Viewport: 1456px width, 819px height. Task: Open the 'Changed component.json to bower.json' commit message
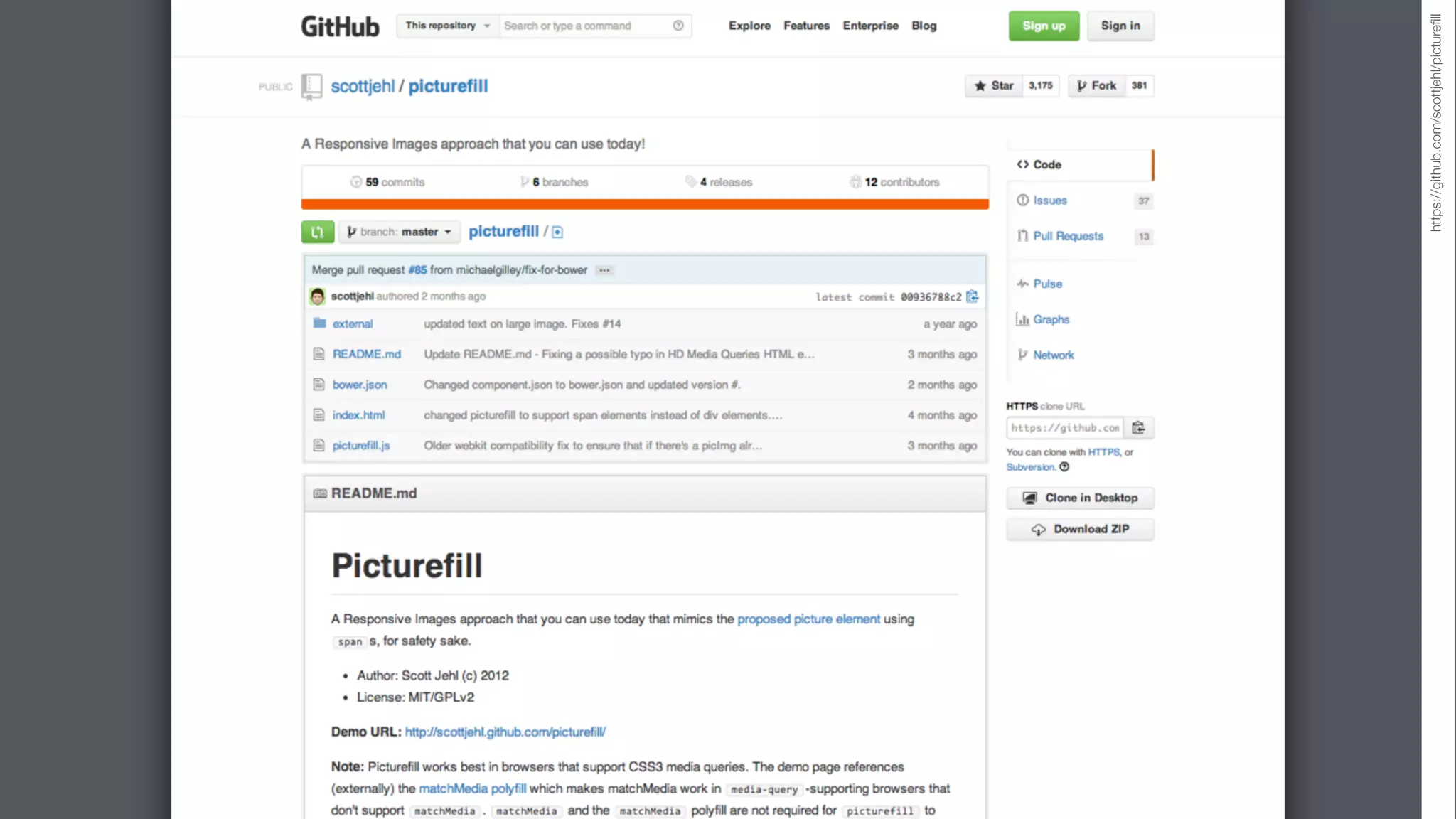click(582, 385)
